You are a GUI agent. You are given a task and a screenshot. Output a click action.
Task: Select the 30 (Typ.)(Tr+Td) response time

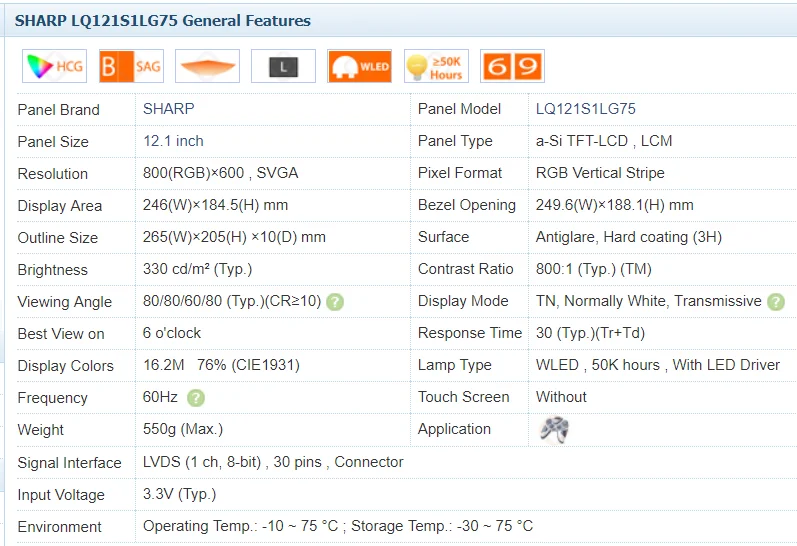tap(590, 333)
